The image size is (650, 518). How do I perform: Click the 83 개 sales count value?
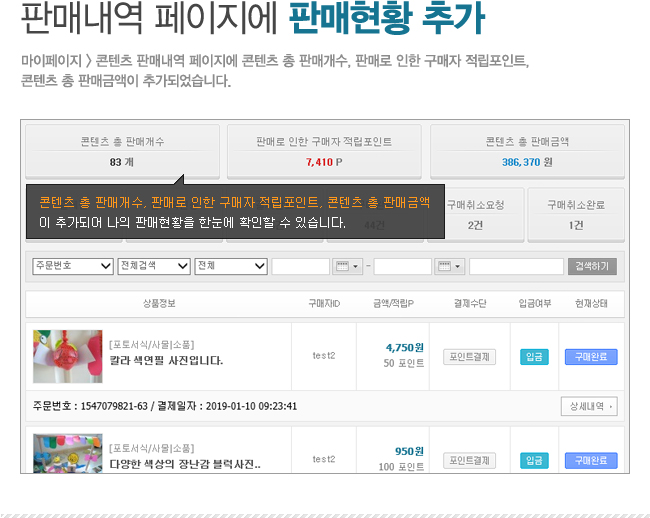tap(121, 162)
